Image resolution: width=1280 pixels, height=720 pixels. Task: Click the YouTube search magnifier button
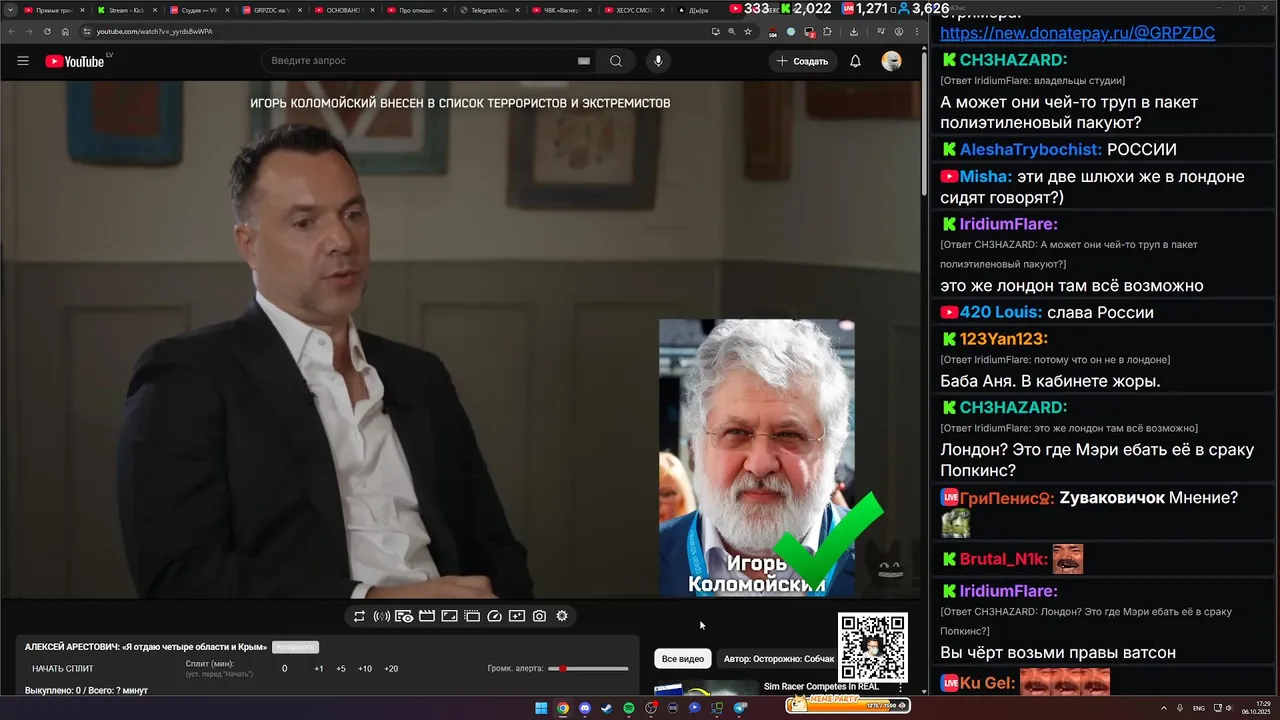(x=616, y=61)
